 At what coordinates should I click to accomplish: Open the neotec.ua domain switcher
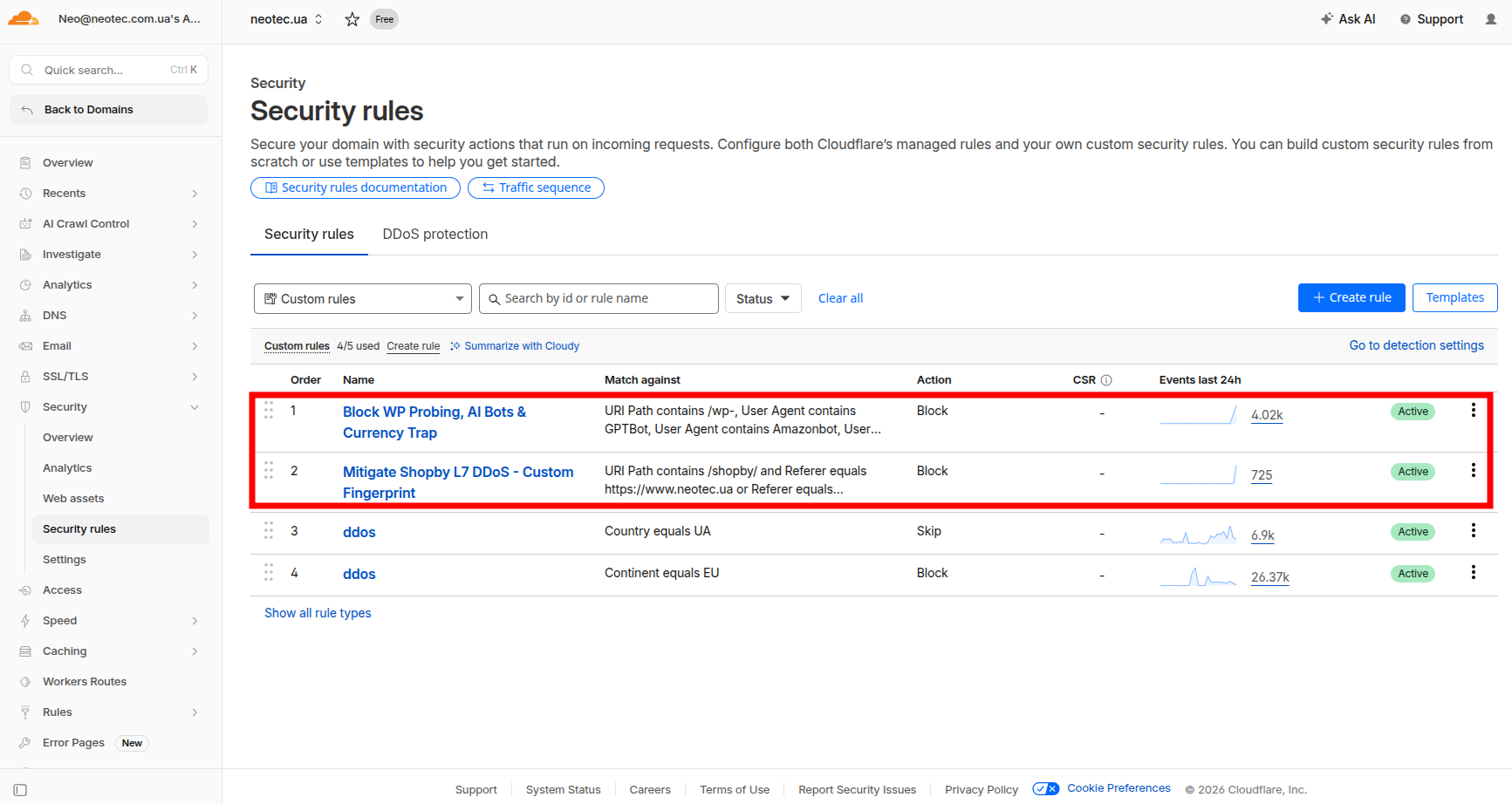point(287,19)
